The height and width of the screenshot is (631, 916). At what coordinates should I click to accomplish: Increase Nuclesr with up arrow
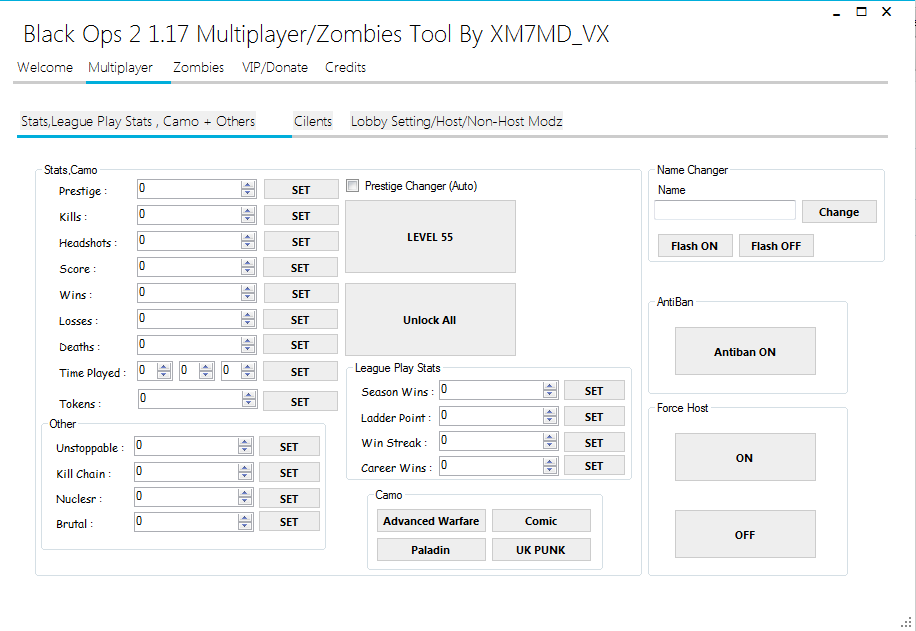point(245,493)
